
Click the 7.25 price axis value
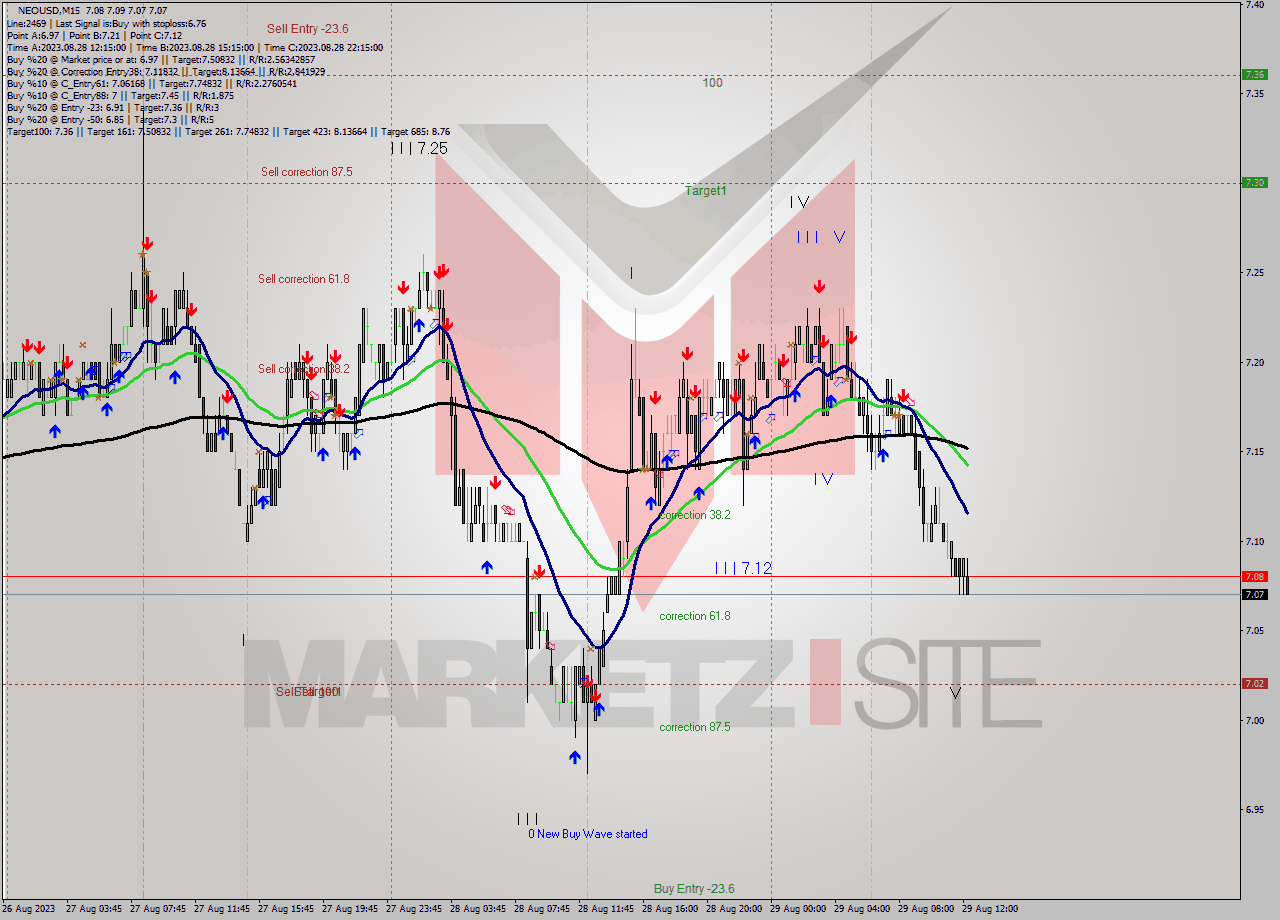click(1254, 272)
